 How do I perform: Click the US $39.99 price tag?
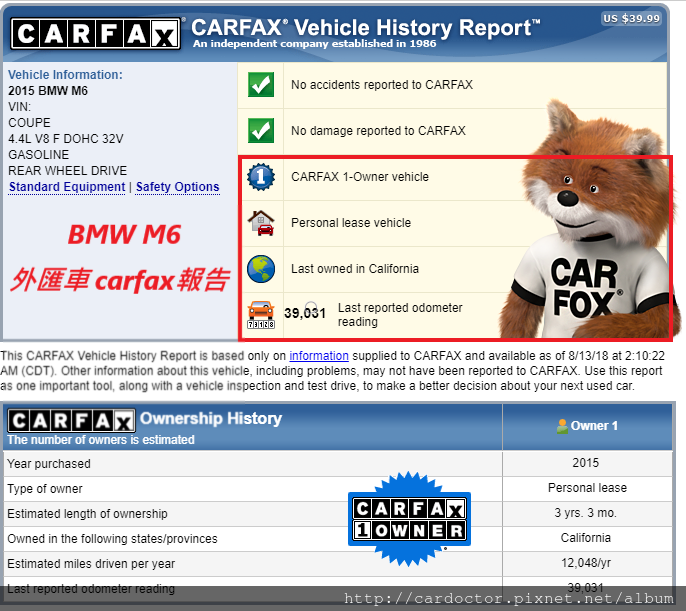631,18
